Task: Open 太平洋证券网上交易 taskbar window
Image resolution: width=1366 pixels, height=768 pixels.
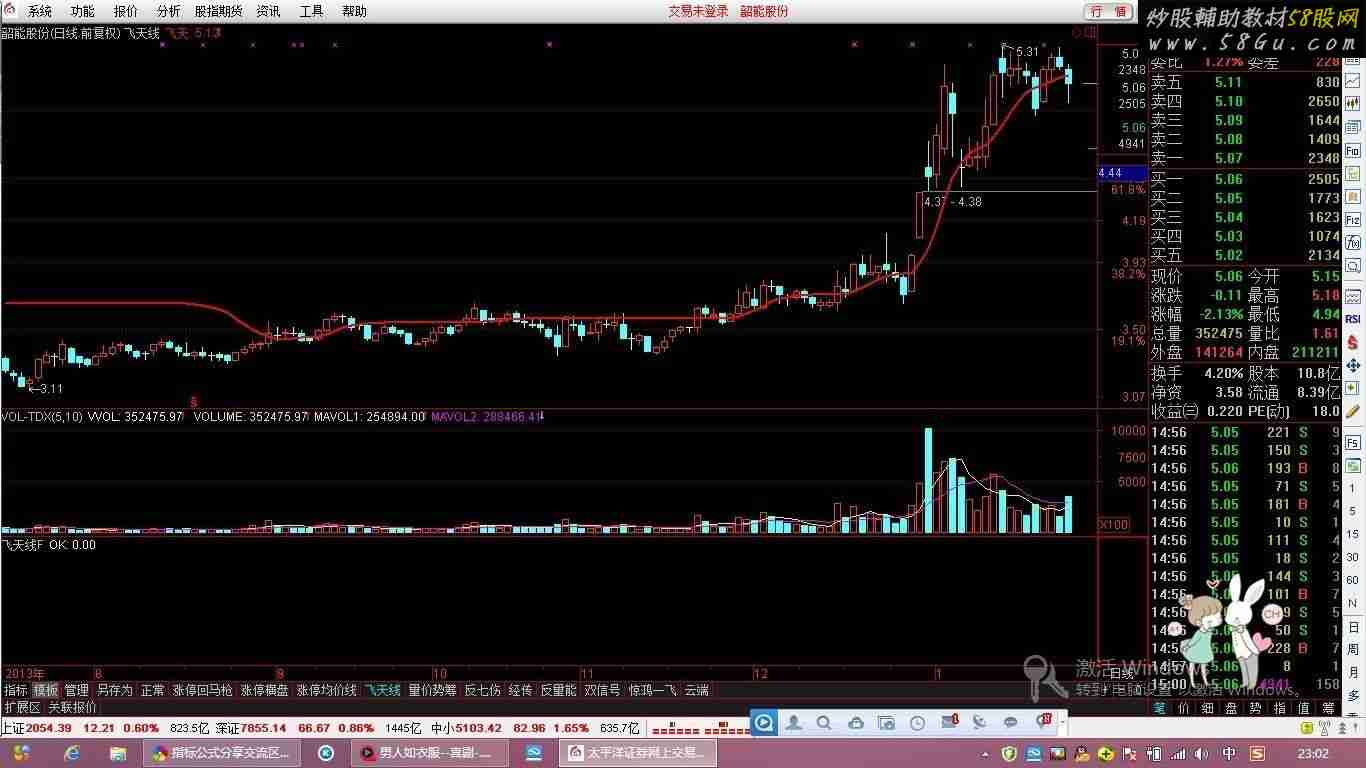Action: coord(638,753)
